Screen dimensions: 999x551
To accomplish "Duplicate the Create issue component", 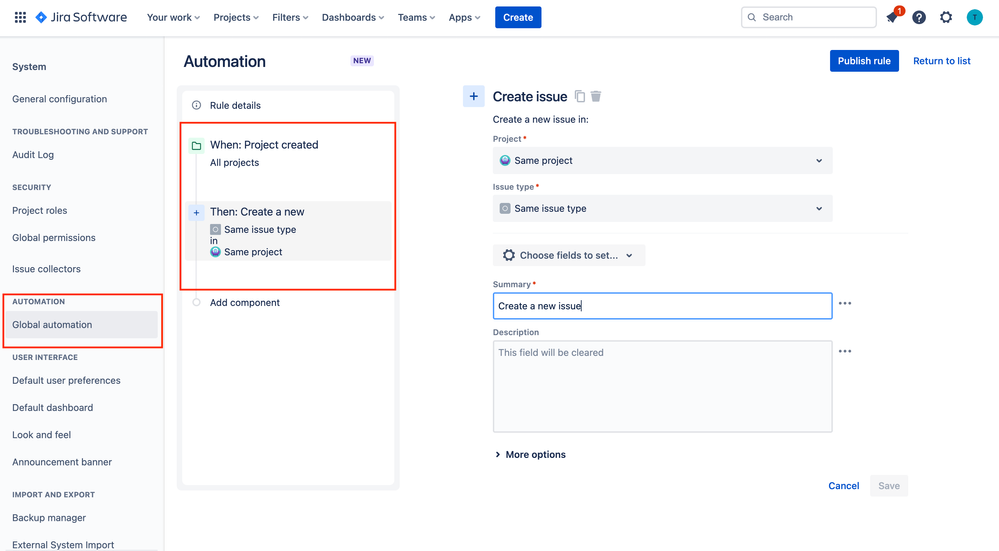I will [x=580, y=96].
